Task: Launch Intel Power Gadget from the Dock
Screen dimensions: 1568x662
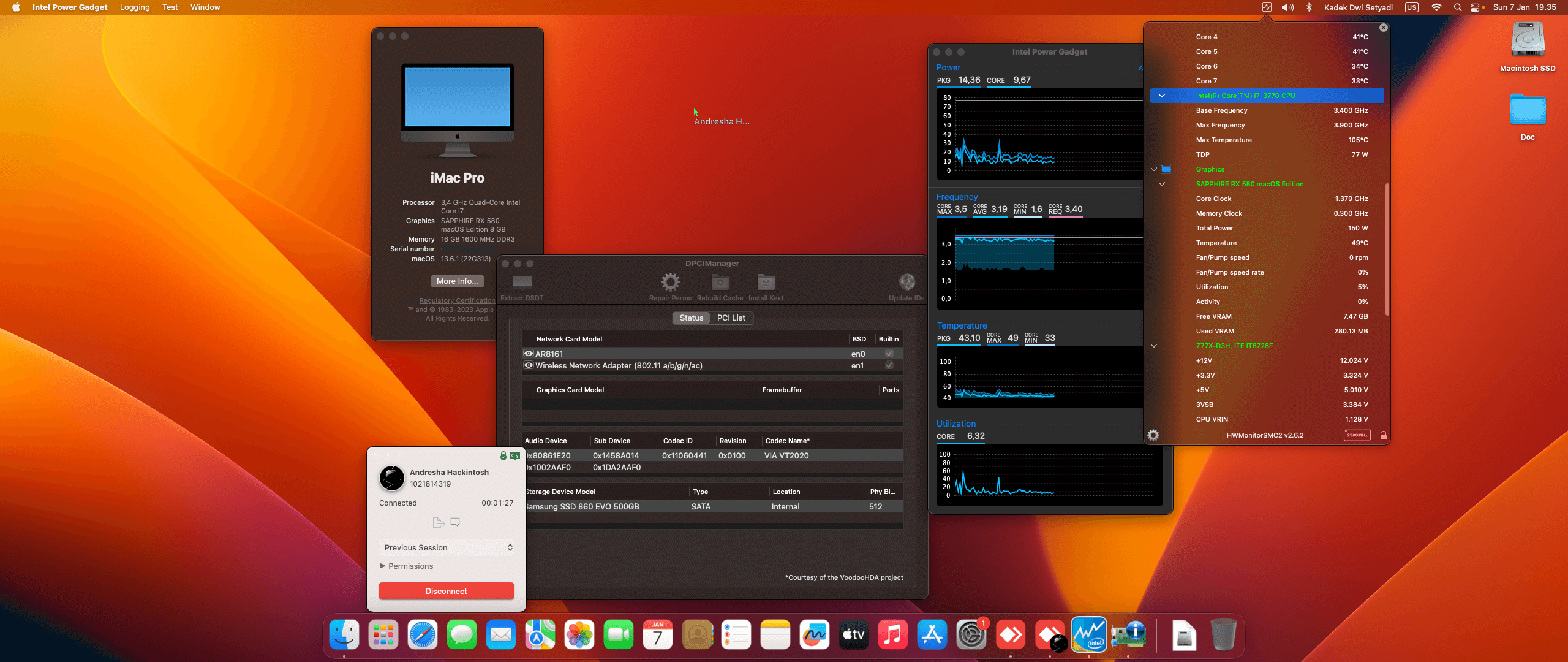Action: [1089, 635]
